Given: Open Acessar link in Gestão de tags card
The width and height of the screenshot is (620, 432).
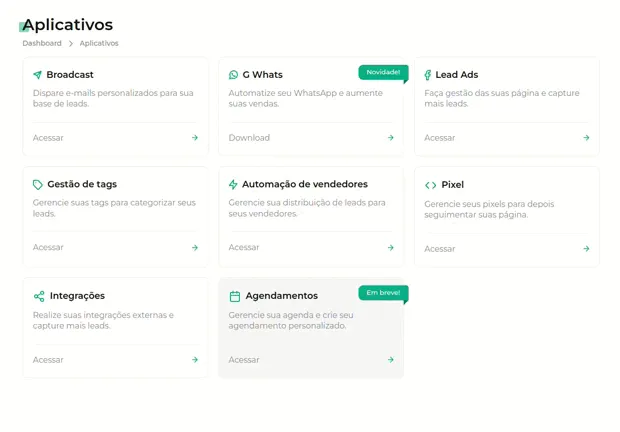Looking at the screenshot, I should (48, 247).
